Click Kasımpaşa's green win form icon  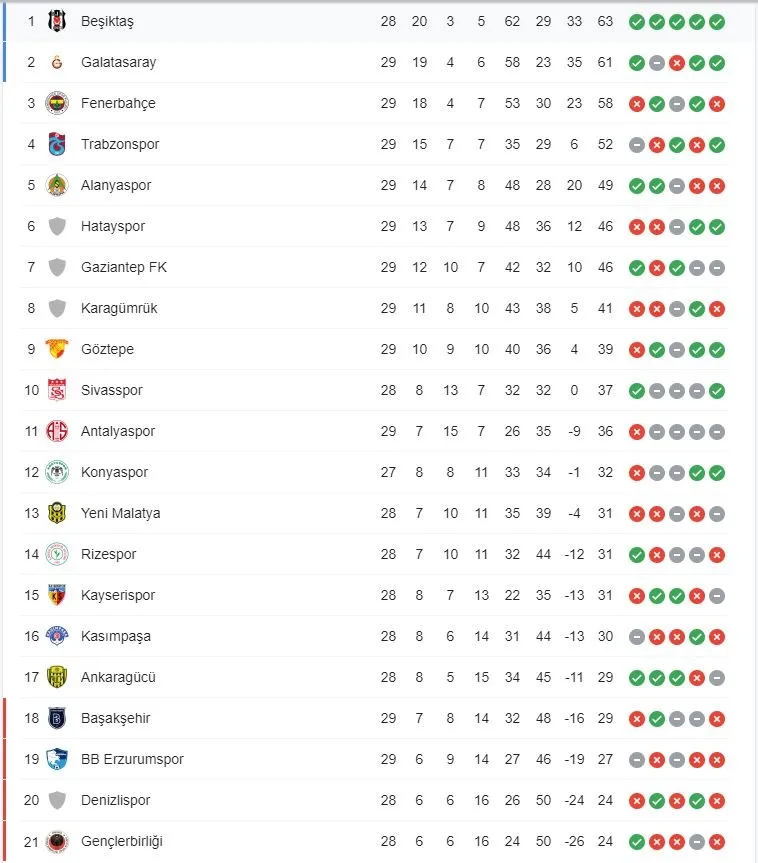(x=697, y=636)
